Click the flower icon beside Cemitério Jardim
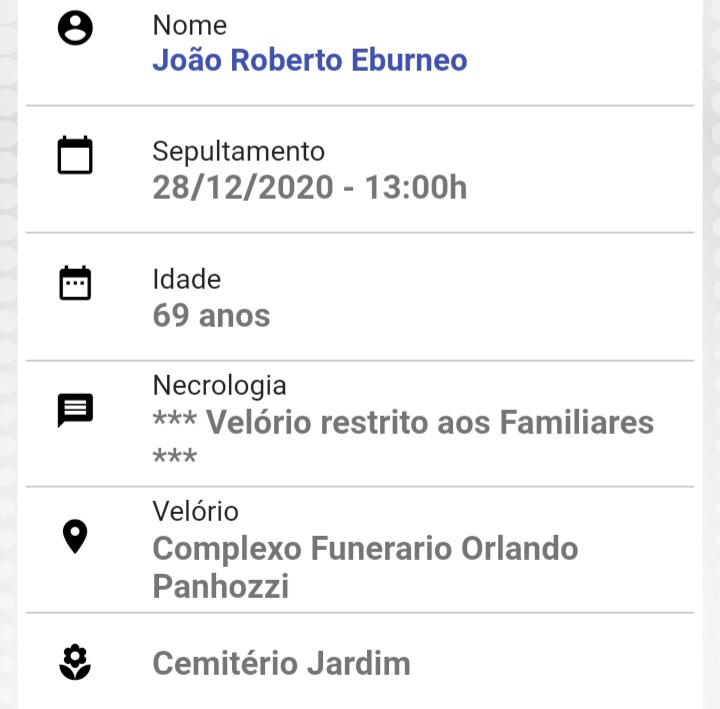The height and width of the screenshot is (709, 720). pos(75,662)
